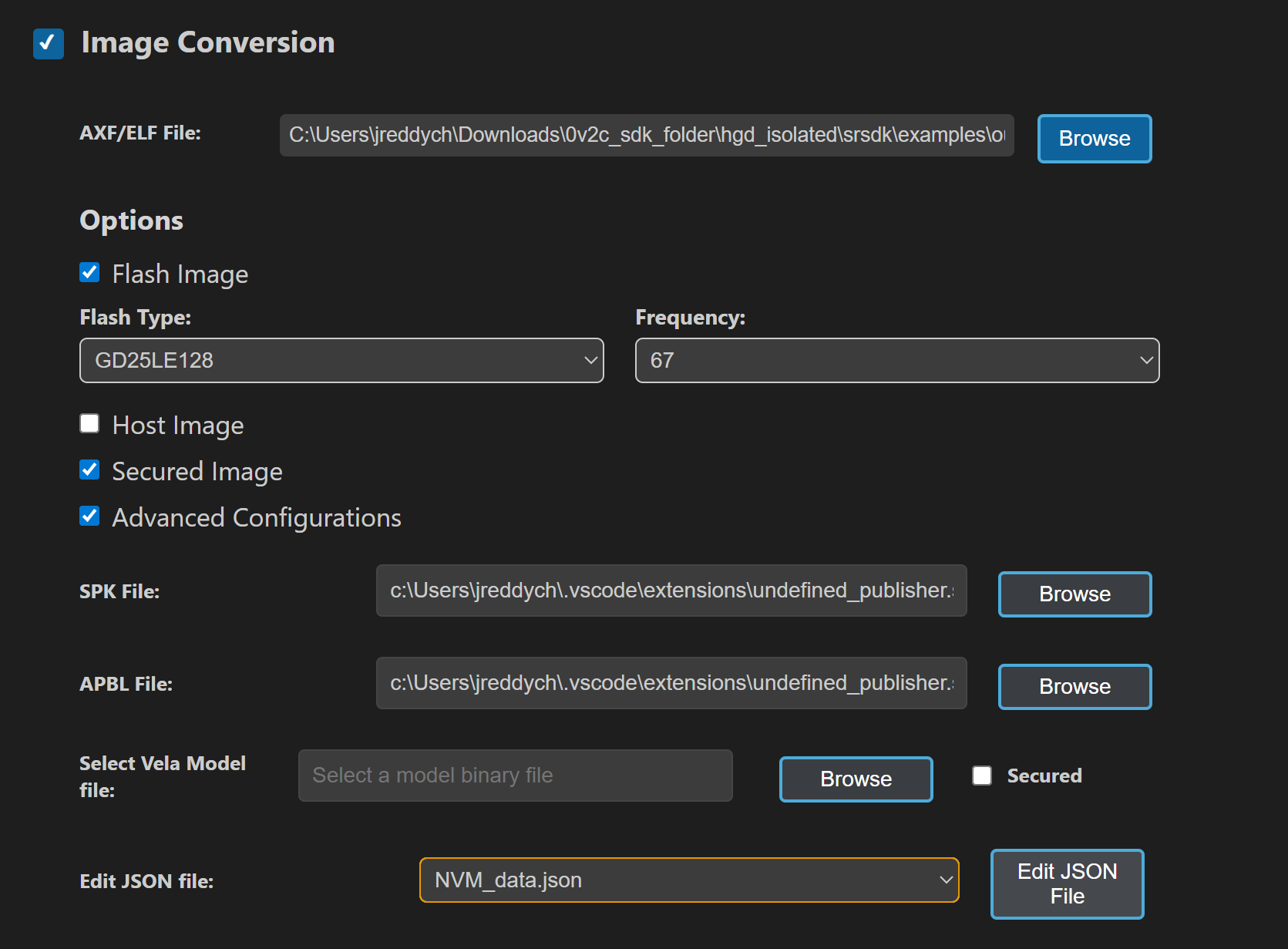Toggle Advanced Configurations off
This screenshot has width=1288, height=949.
pyautogui.click(x=89, y=516)
